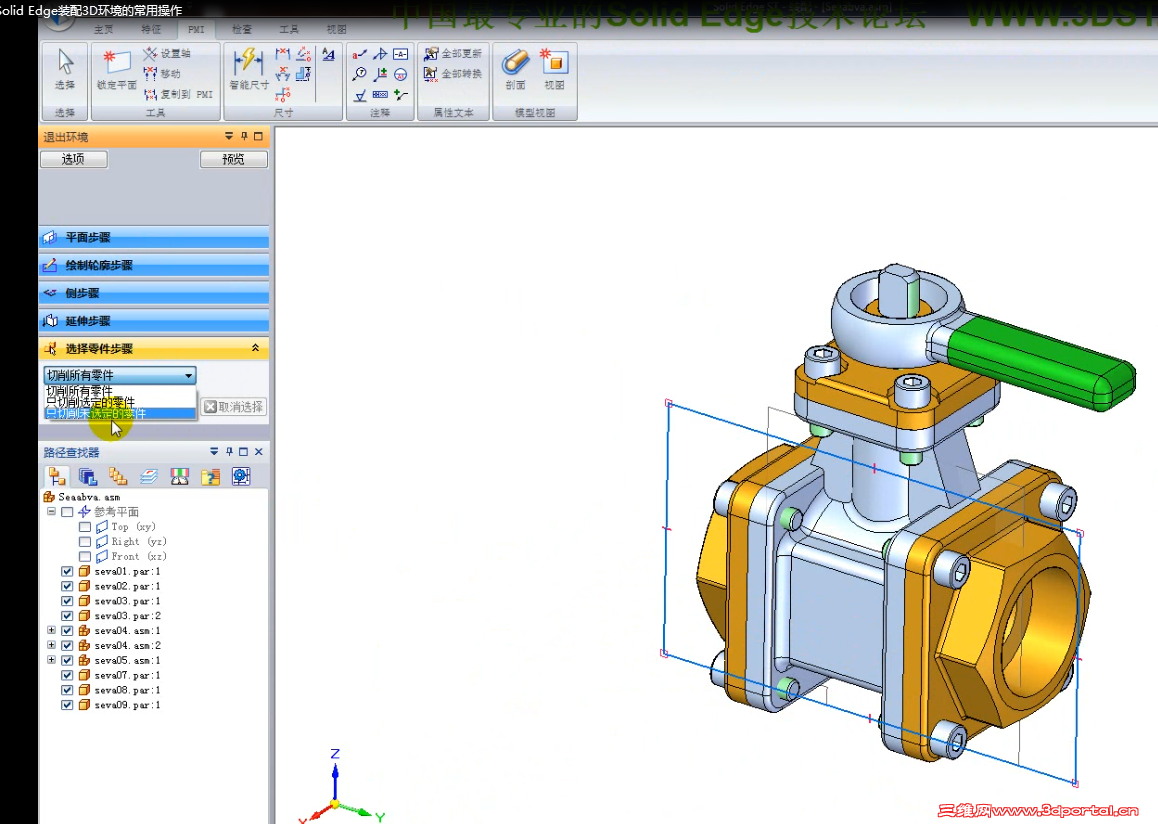
Task: Switch to the 检查 ribbon tab
Action: click(241, 30)
